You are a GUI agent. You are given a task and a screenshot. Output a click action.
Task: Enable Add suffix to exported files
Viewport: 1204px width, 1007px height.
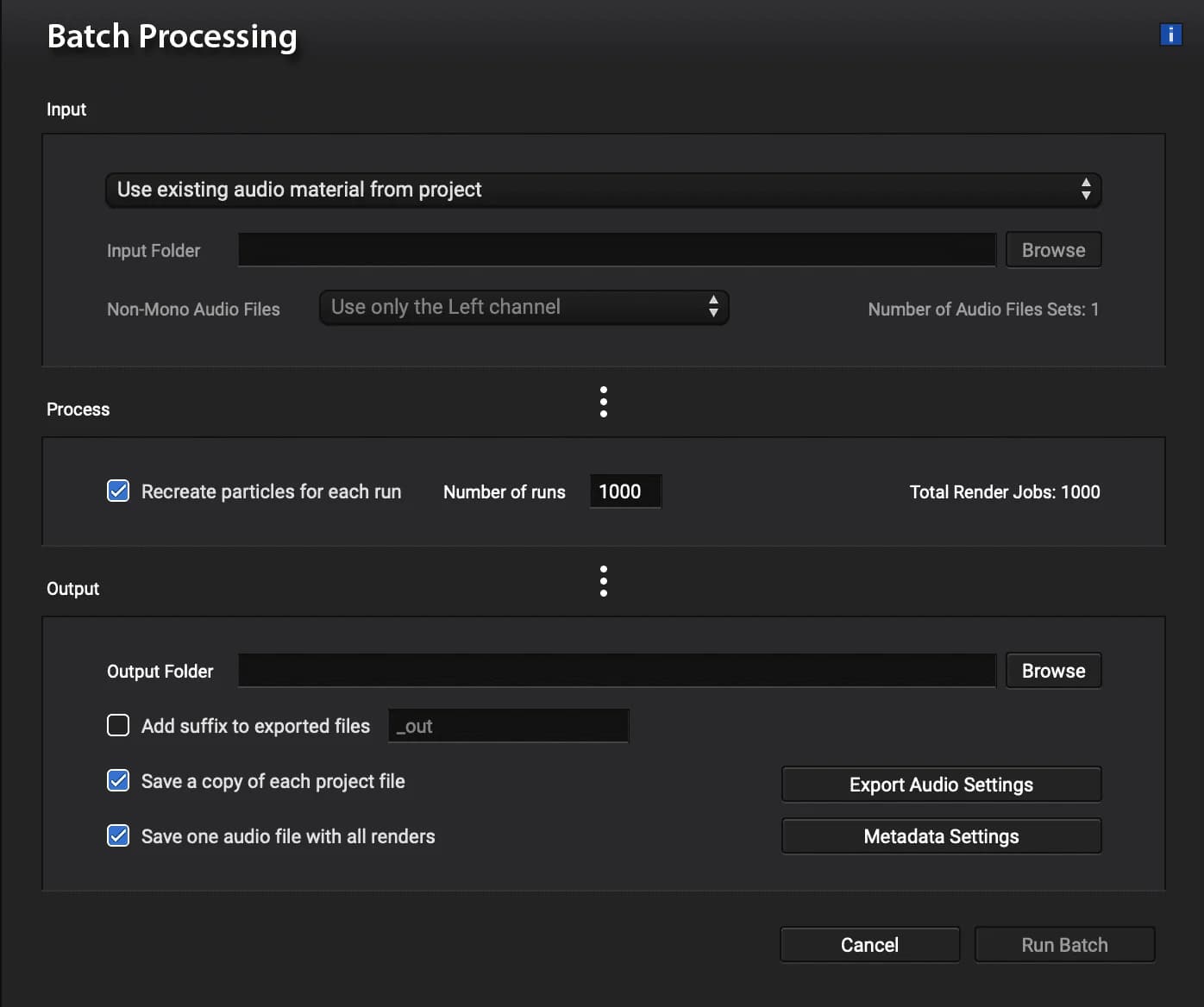coord(118,725)
